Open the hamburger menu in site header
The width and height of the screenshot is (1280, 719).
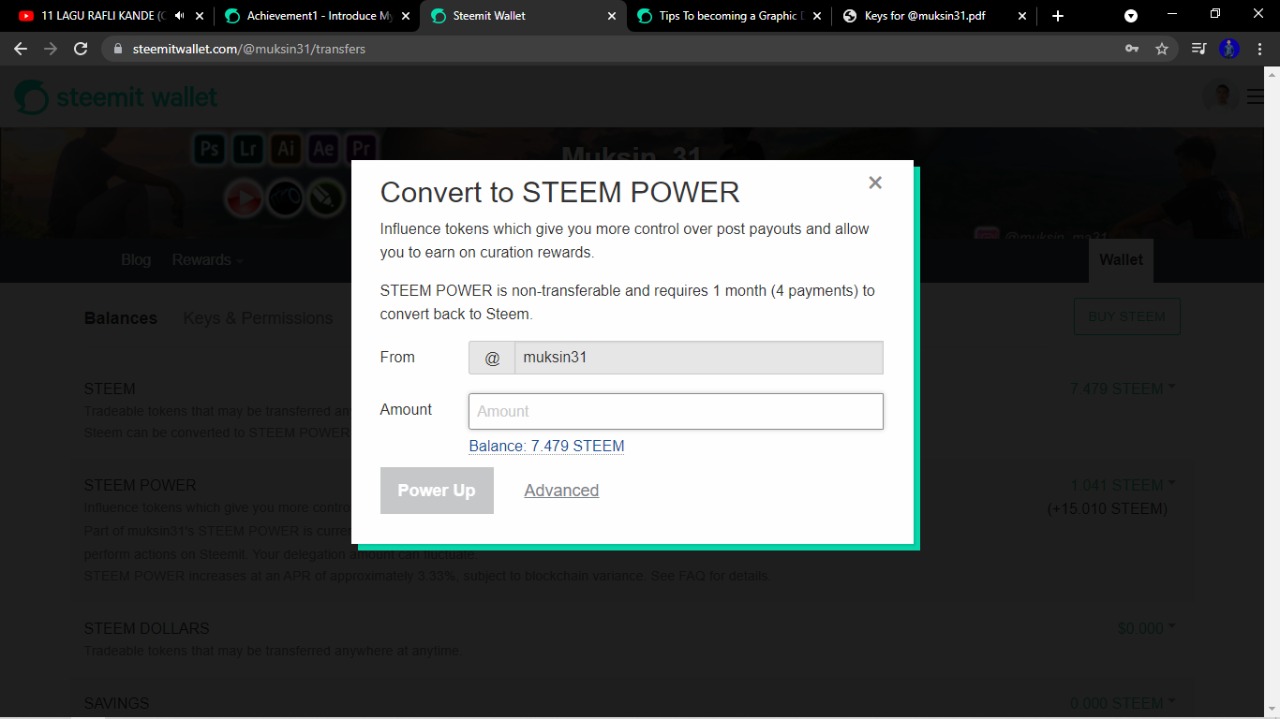(x=1255, y=97)
